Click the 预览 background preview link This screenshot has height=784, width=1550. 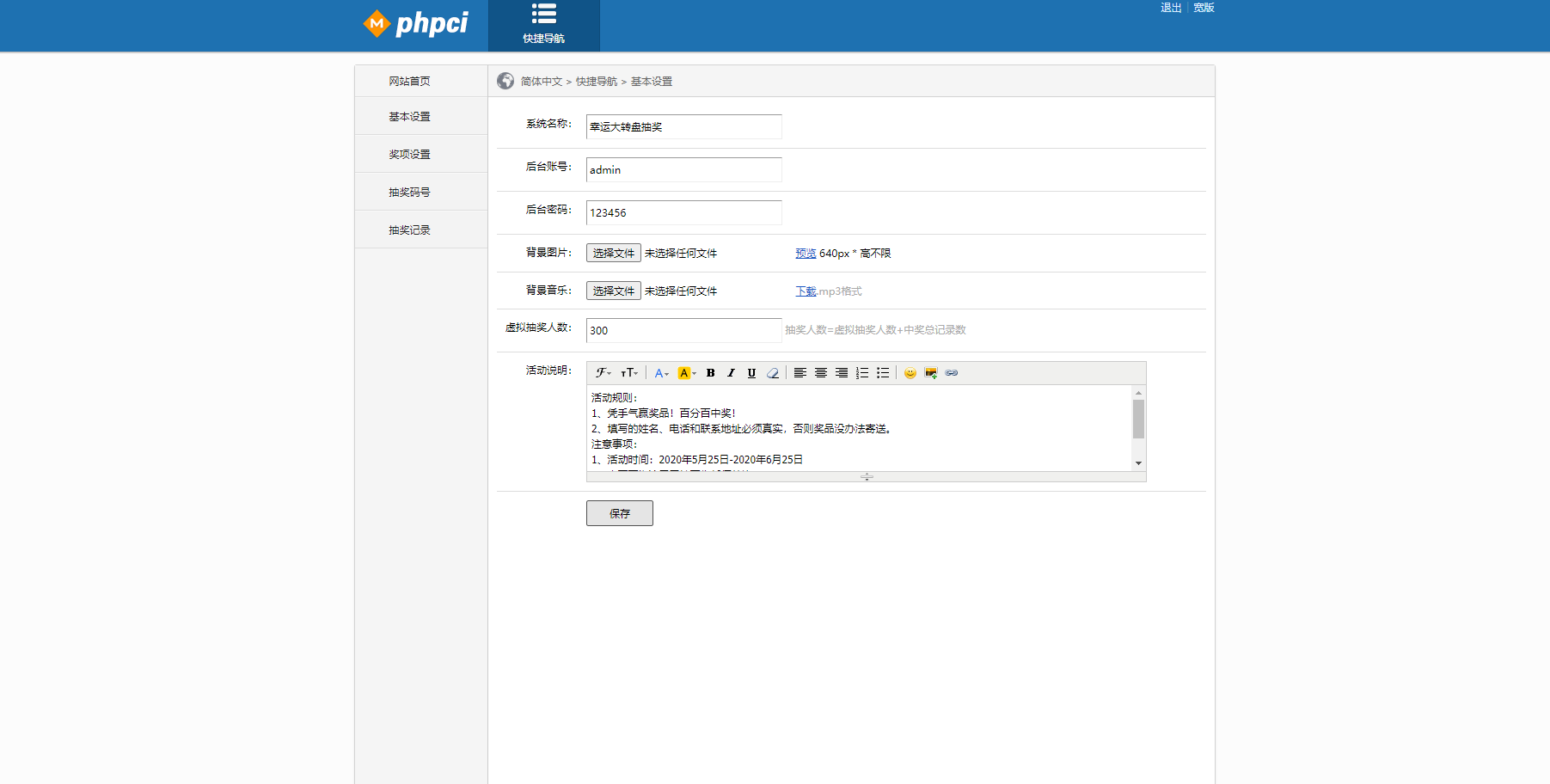coord(806,254)
